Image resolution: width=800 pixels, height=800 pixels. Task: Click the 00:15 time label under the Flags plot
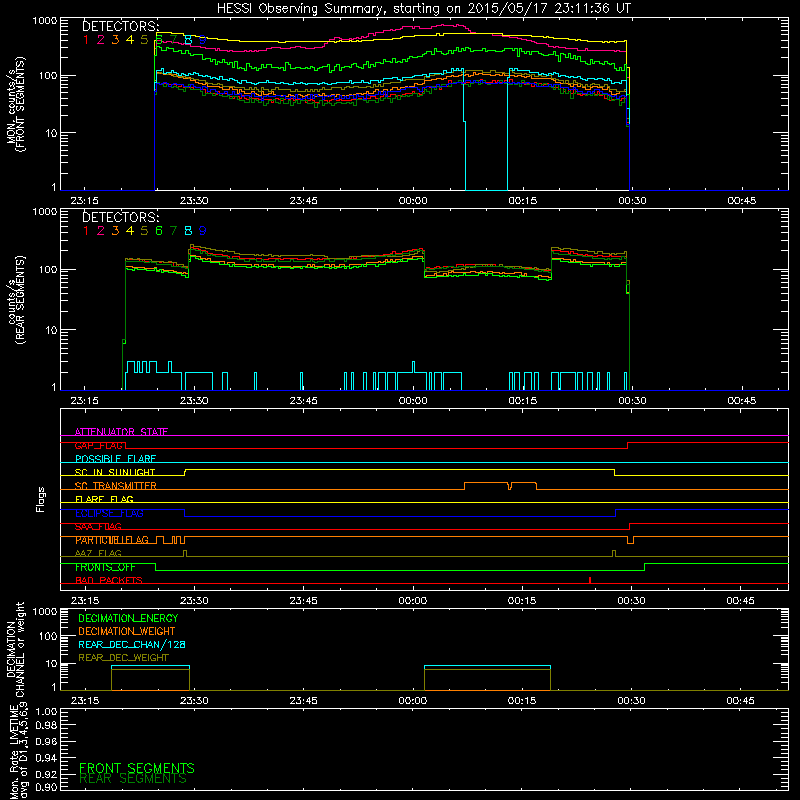522,601
